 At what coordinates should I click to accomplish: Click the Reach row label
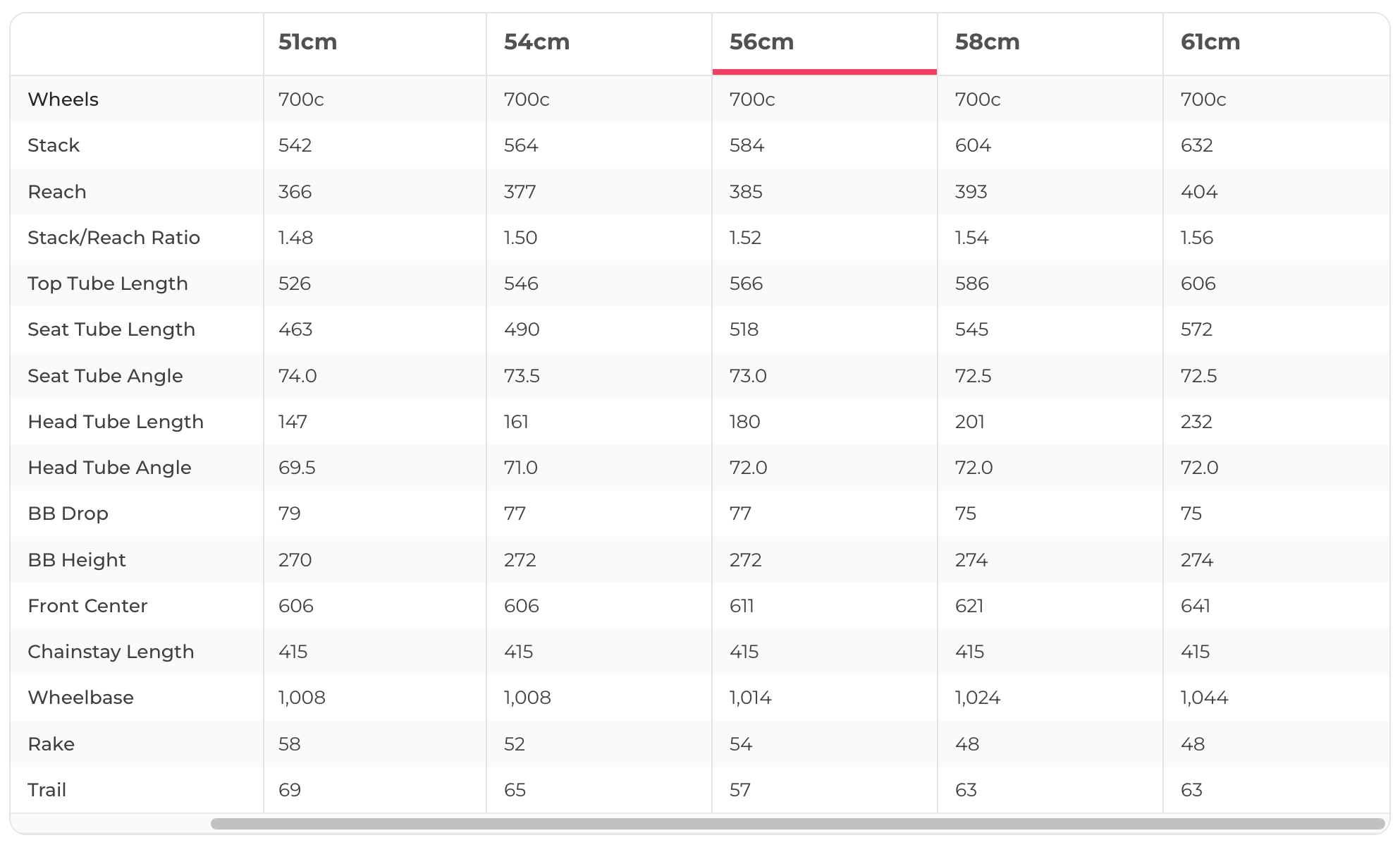point(57,192)
